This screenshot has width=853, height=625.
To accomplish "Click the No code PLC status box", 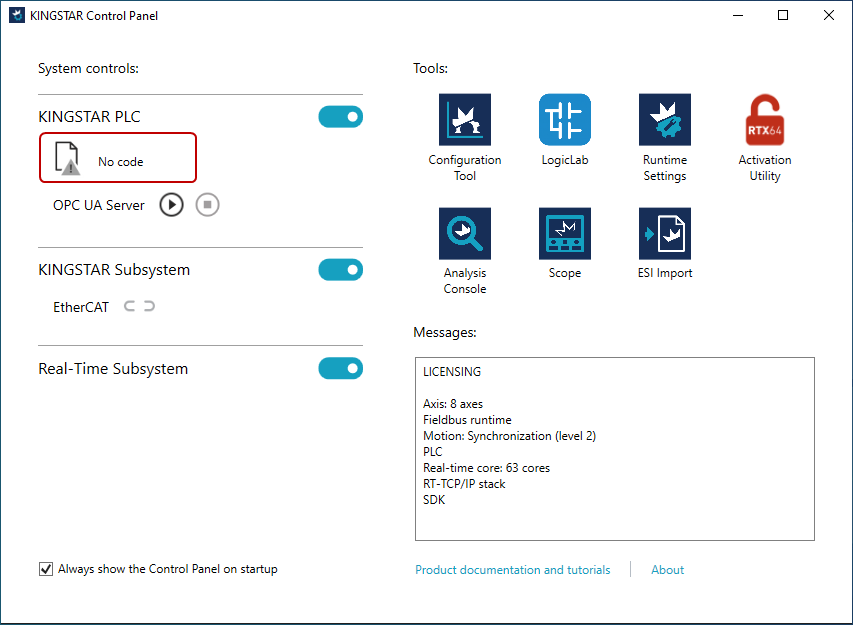I will pos(118,158).
